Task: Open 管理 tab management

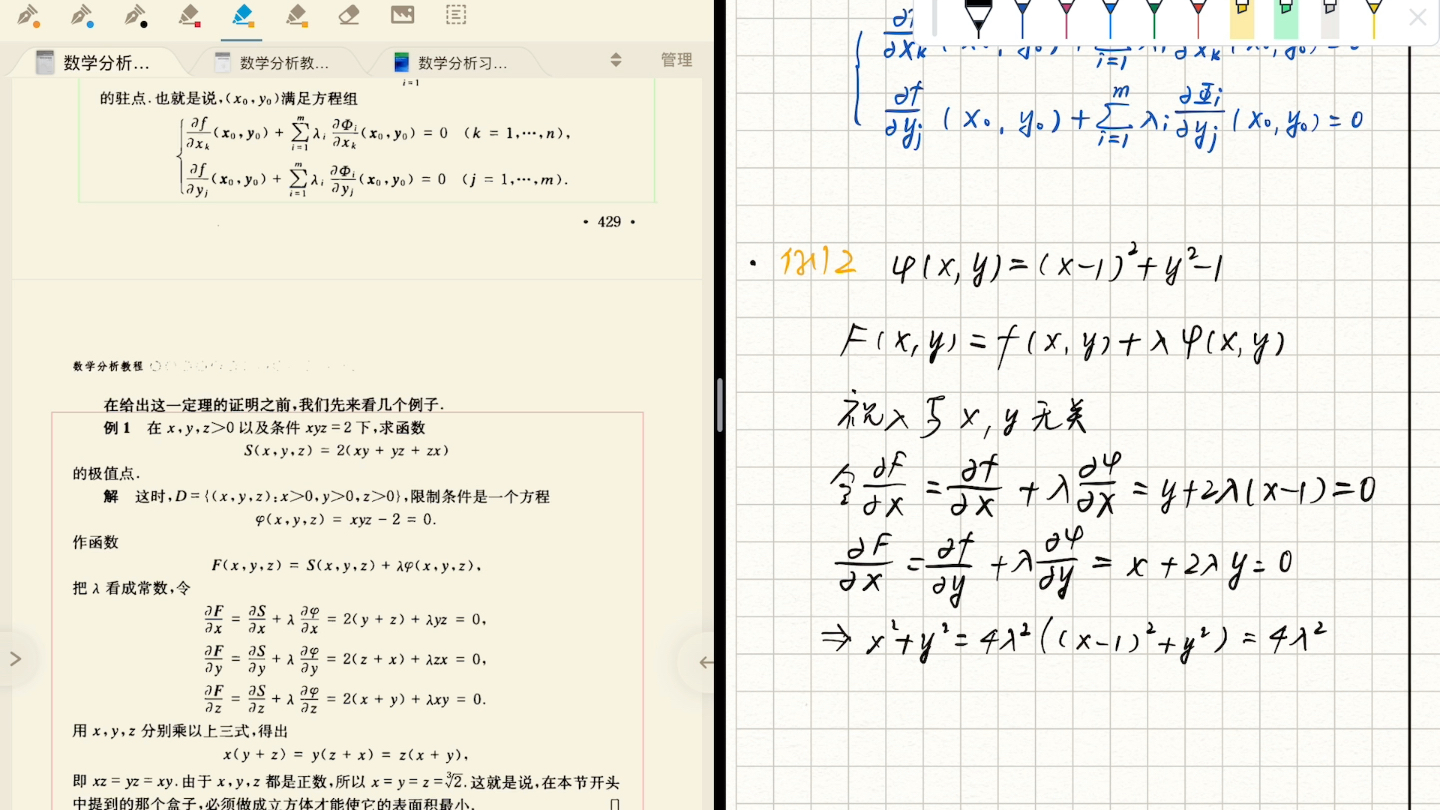Action: click(677, 60)
